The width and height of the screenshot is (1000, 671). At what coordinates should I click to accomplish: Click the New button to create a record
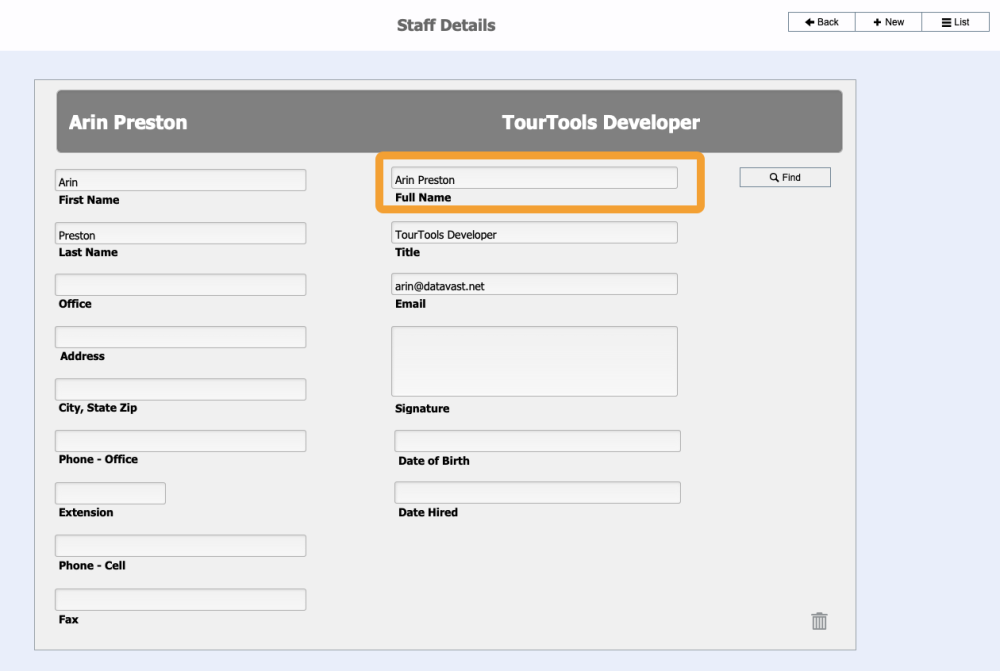click(888, 21)
